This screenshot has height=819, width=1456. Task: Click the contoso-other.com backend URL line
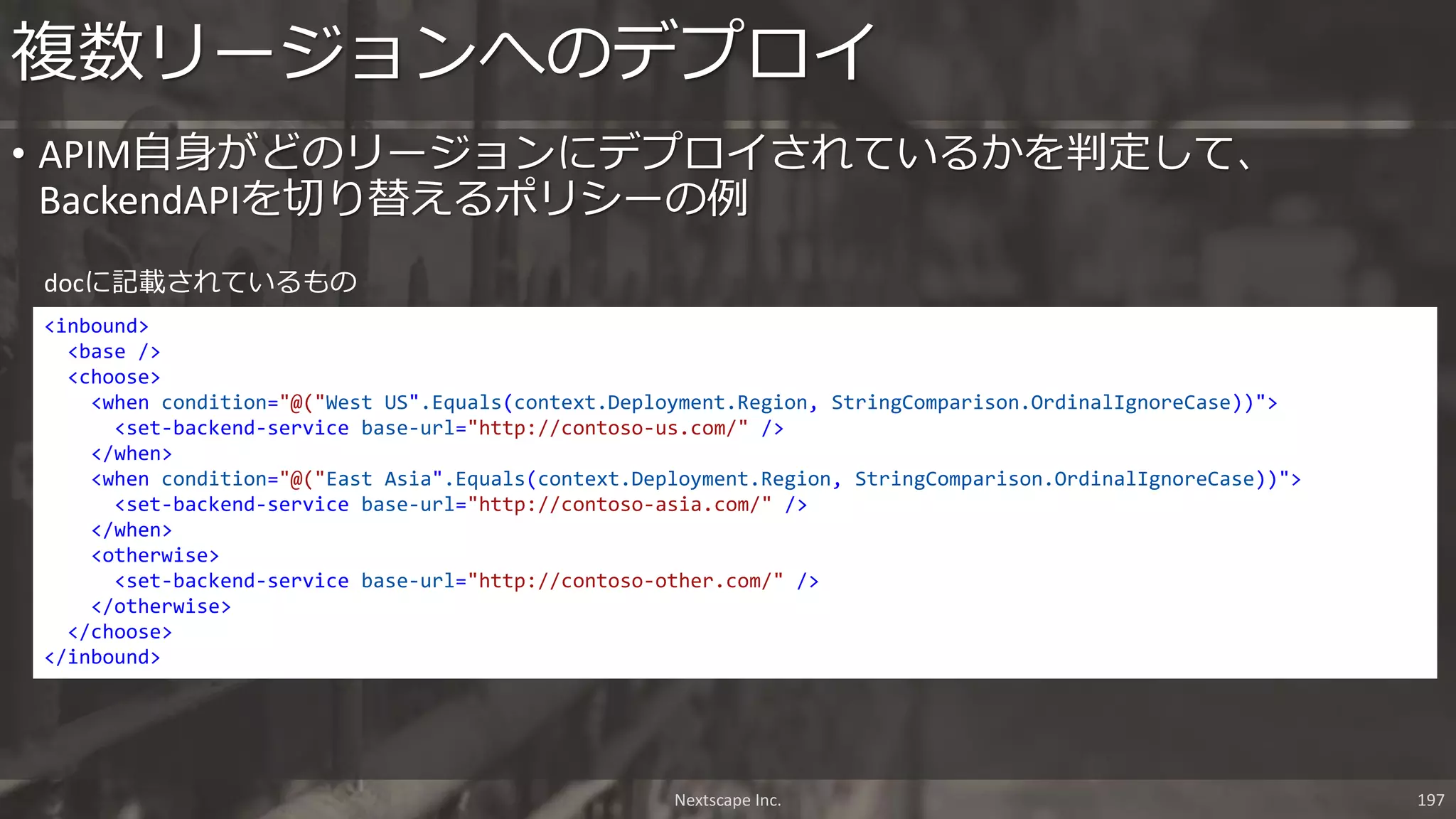click(x=466, y=581)
